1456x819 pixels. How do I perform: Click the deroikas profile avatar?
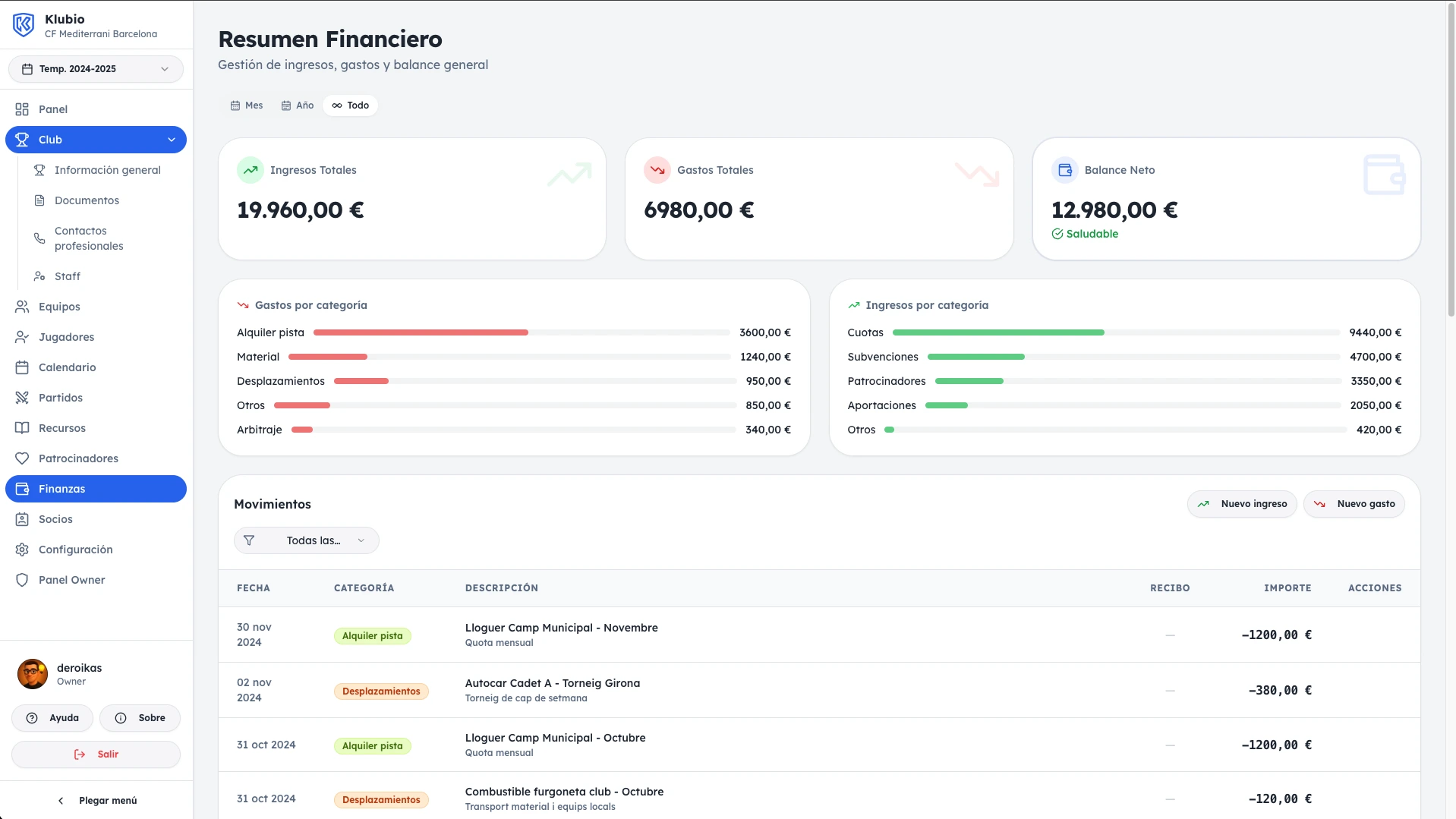pos(32,674)
